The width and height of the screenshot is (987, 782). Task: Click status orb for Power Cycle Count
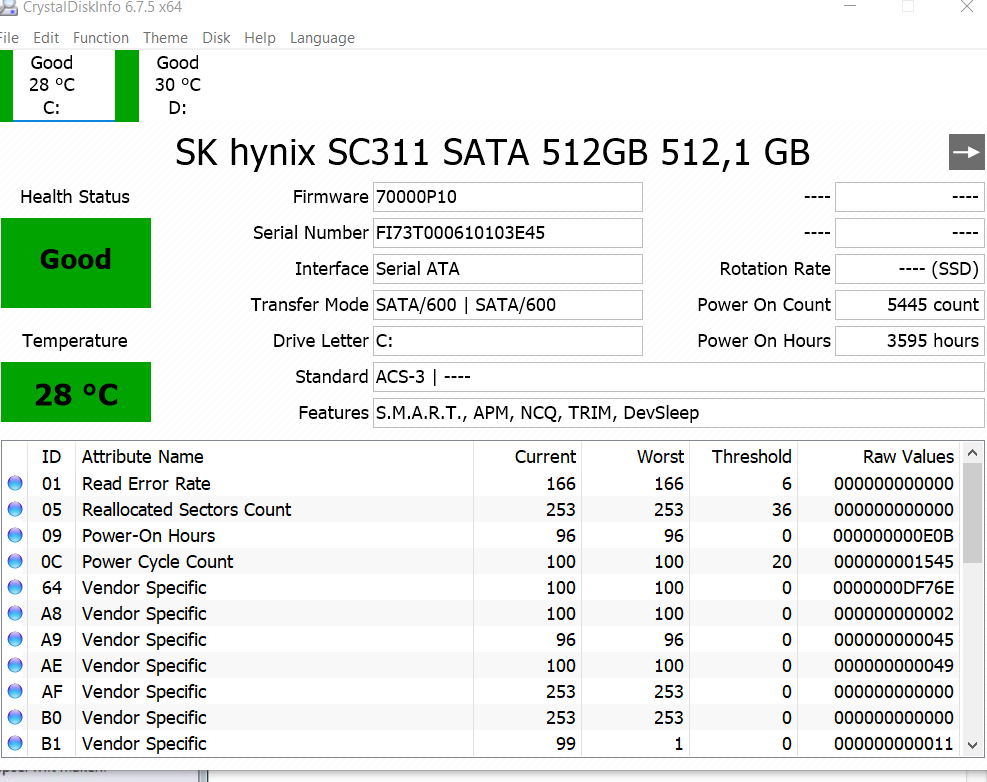pos(15,561)
